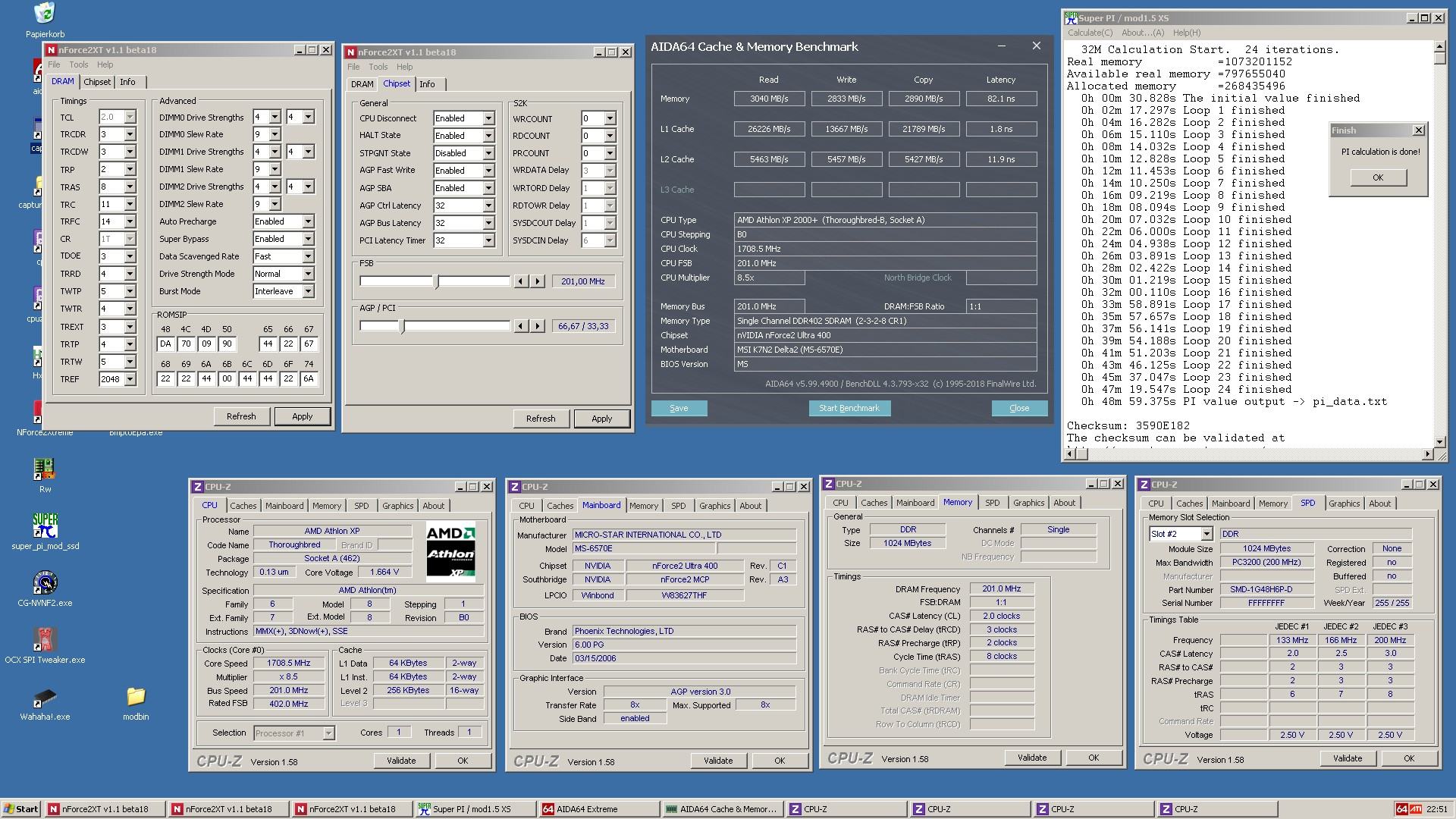Select Chipset tab in left nForce2XT window
The height and width of the screenshot is (819, 1456).
[97, 82]
